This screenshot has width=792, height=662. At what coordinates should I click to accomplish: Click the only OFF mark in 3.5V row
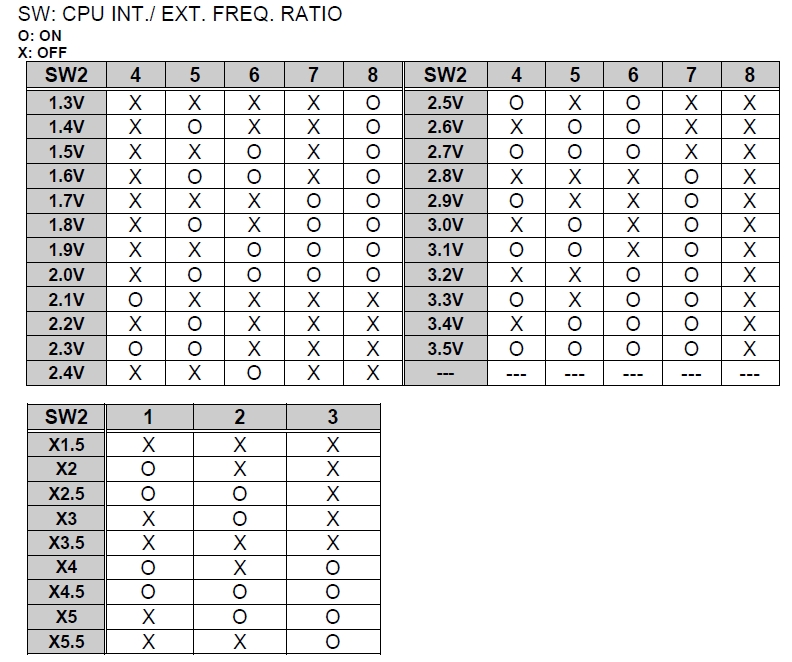pyautogui.click(x=750, y=349)
